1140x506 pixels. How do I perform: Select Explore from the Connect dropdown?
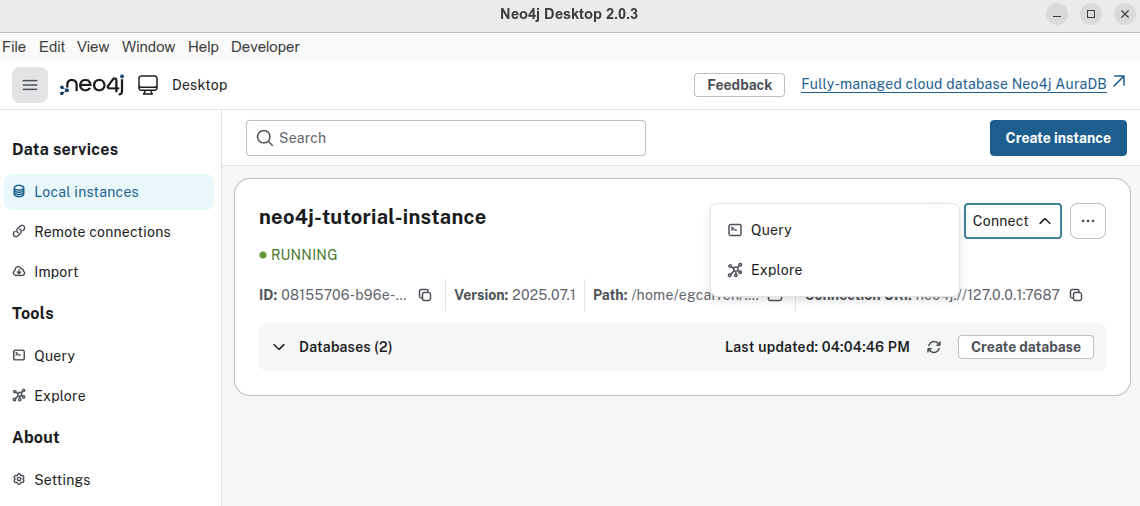coord(776,270)
